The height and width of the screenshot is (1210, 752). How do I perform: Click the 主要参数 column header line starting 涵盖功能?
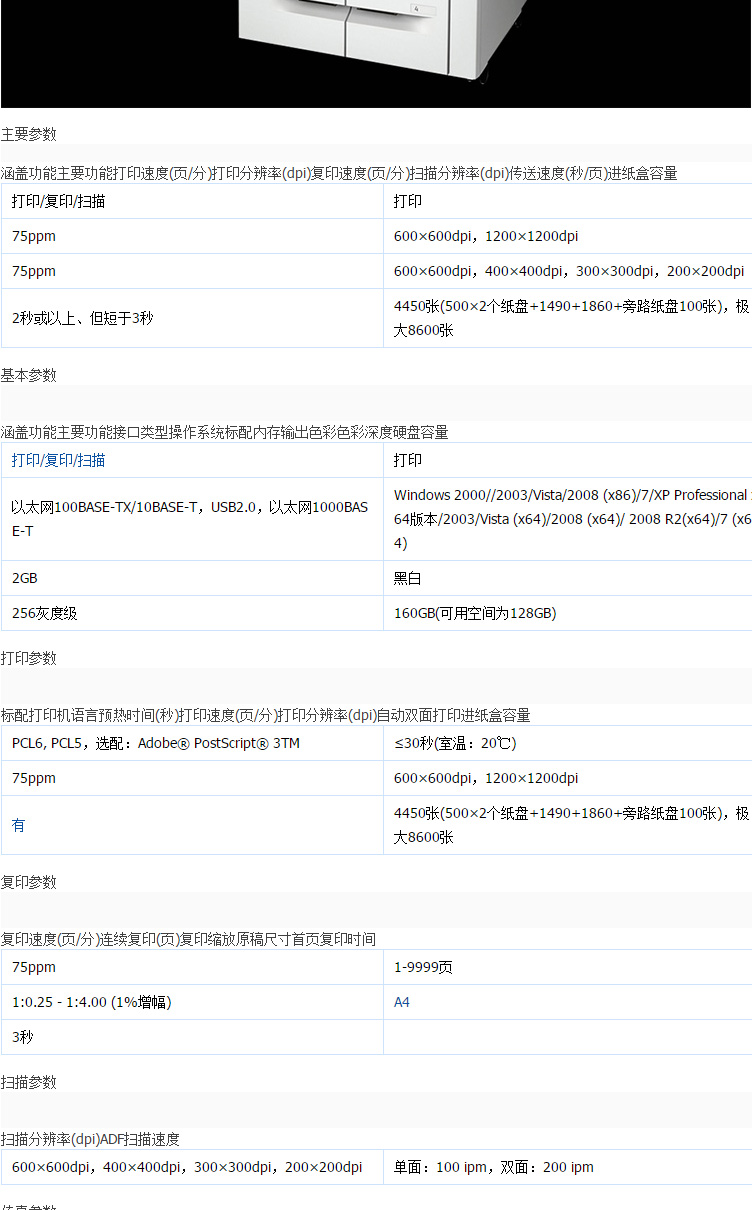point(339,173)
